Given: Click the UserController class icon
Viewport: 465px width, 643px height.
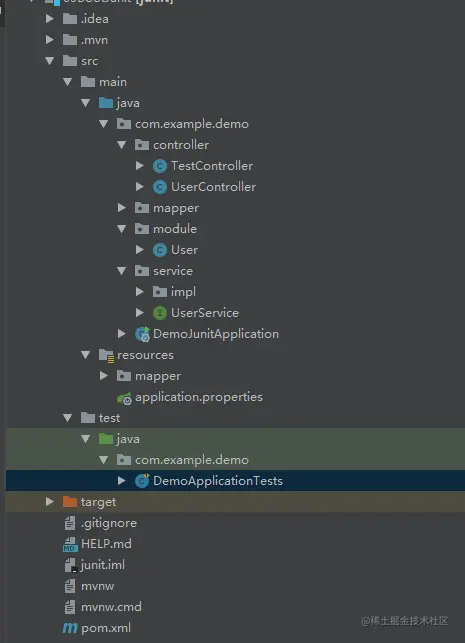Looking at the screenshot, I should 160,187.
